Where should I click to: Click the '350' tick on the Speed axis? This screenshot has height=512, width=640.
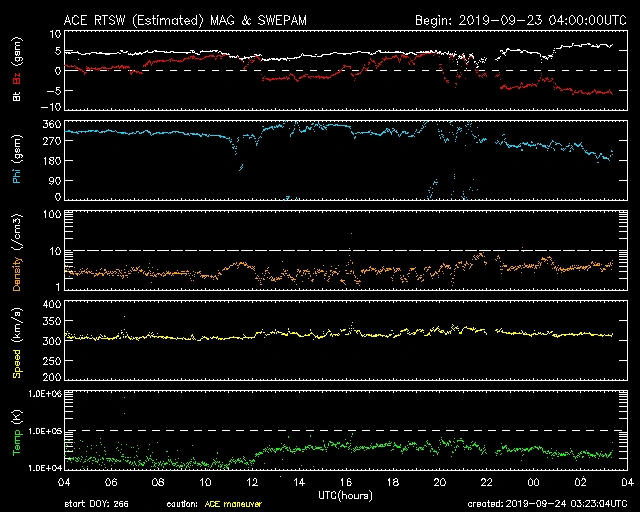(x=52, y=321)
